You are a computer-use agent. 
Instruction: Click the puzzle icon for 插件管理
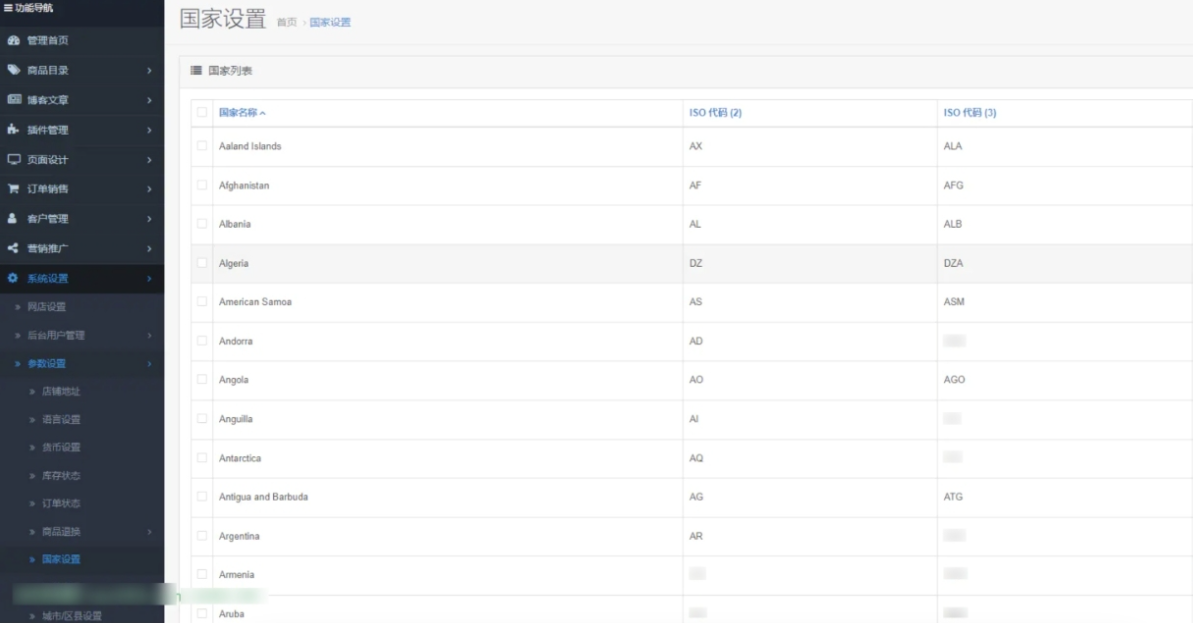[13, 130]
